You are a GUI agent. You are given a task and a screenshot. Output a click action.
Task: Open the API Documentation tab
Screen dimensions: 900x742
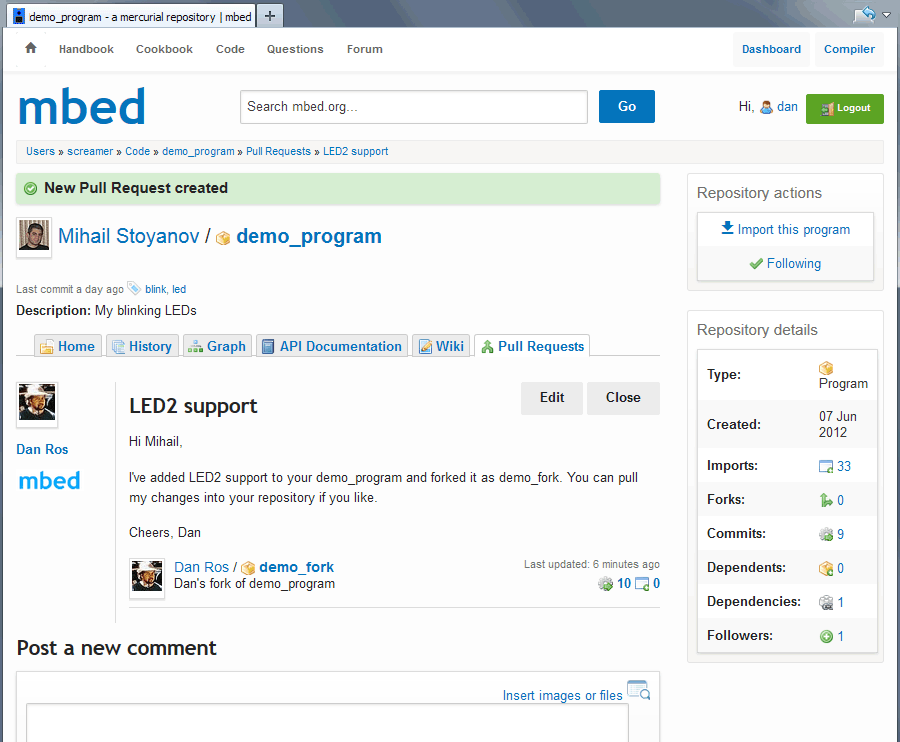pos(331,346)
